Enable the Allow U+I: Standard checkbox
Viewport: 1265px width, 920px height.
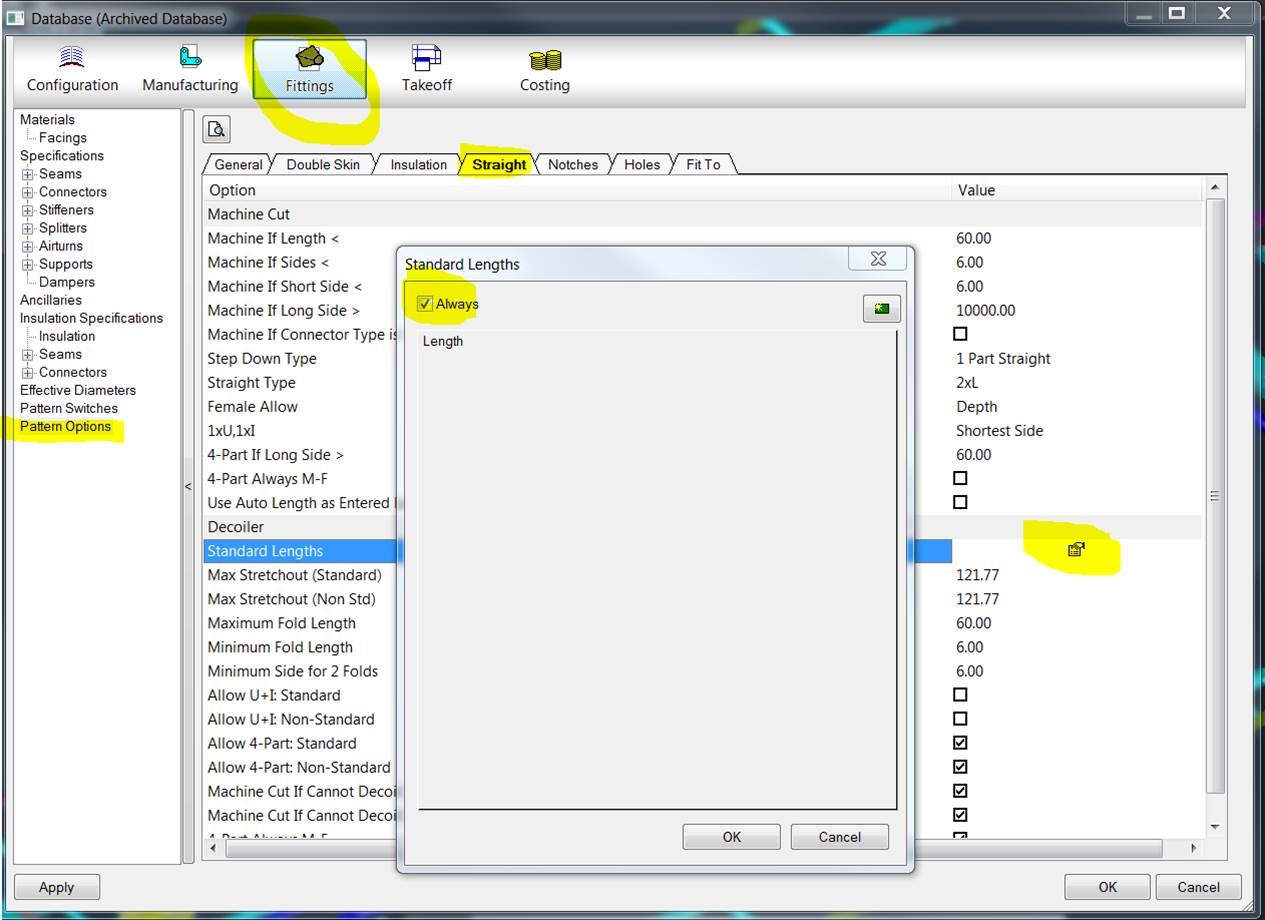coord(959,694)
